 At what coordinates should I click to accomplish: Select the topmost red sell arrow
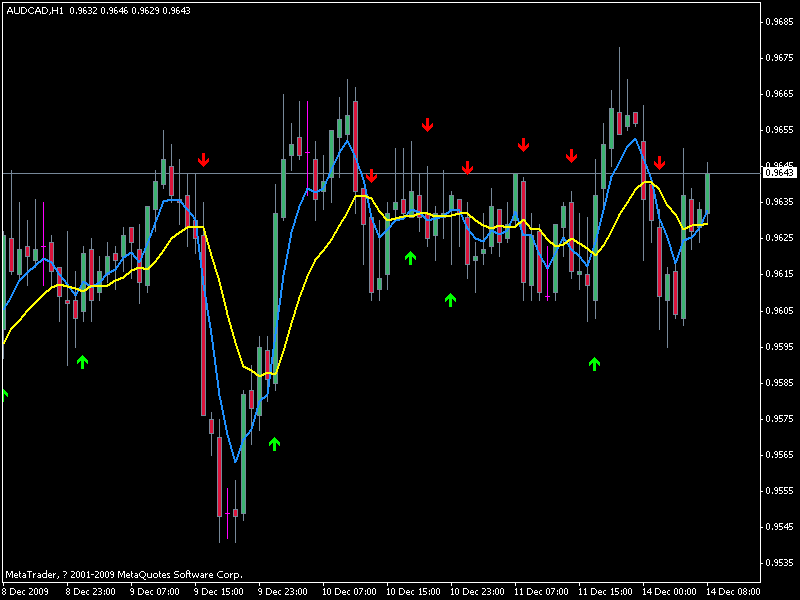428,124
